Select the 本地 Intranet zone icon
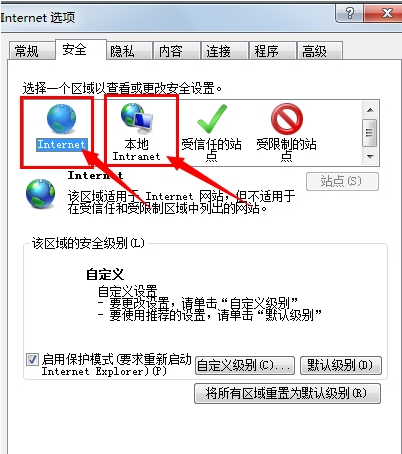Viewport: 402px width, 454px height. tap(137, 118)
